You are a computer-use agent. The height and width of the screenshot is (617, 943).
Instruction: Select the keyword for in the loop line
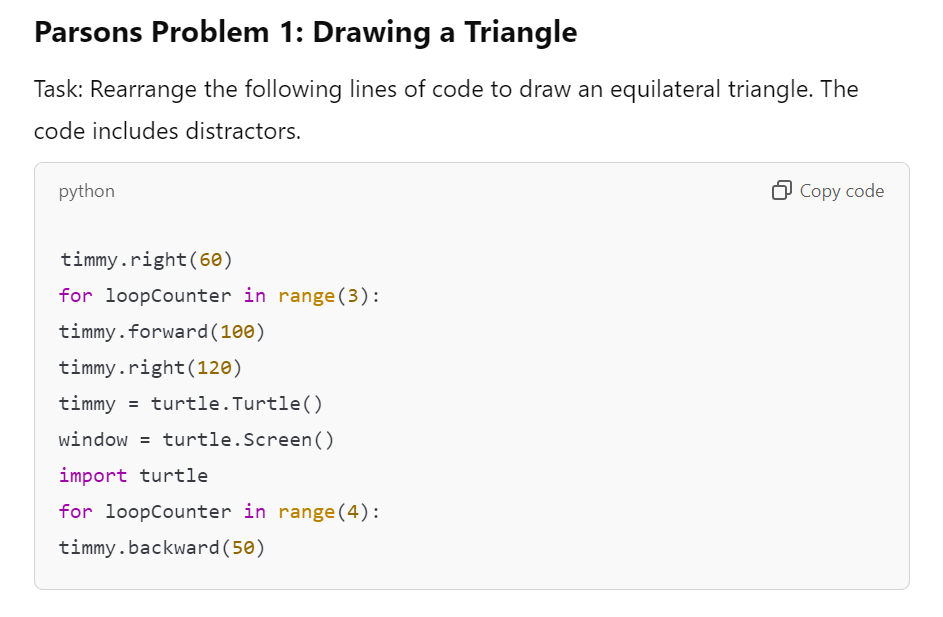pyautogui.click(x=75, y=295)
